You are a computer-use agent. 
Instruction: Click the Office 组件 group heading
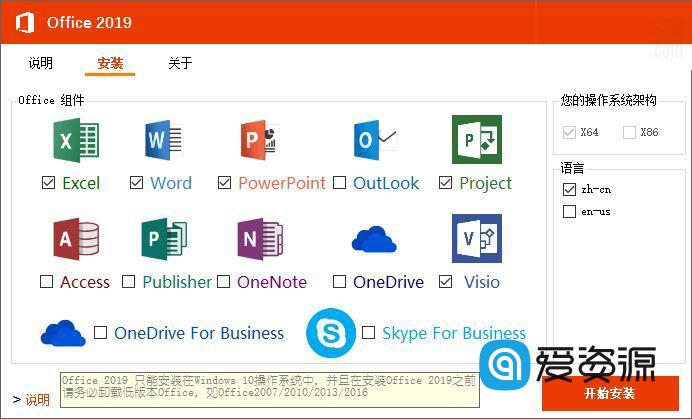(x=51, y=100)
